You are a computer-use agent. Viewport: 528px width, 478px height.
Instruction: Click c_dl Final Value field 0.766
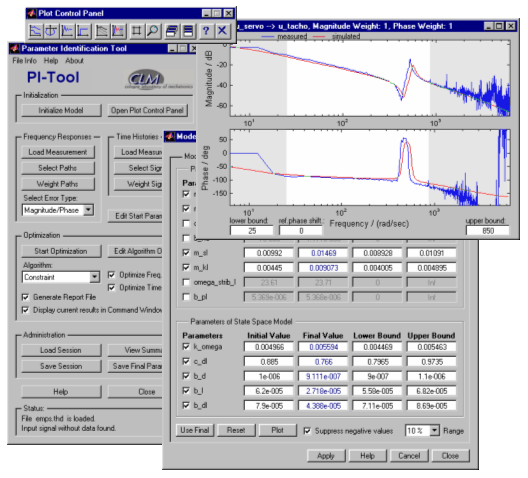point(323,362)
